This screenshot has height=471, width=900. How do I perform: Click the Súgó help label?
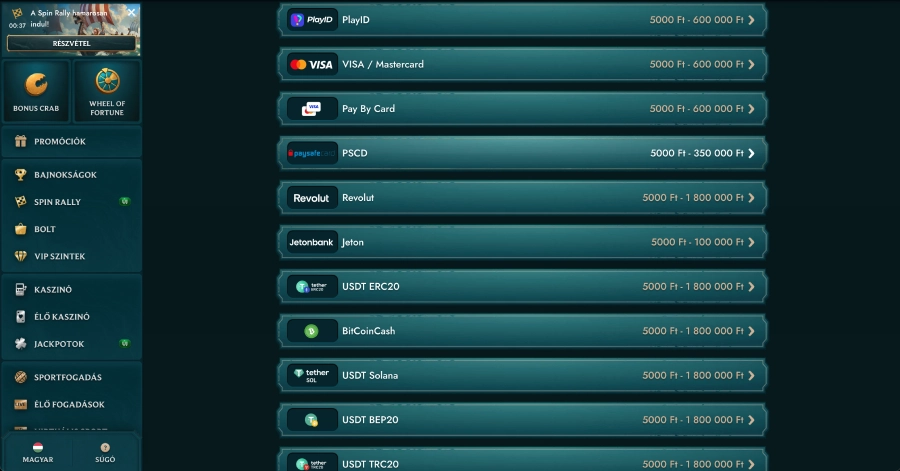click(105, 460)
